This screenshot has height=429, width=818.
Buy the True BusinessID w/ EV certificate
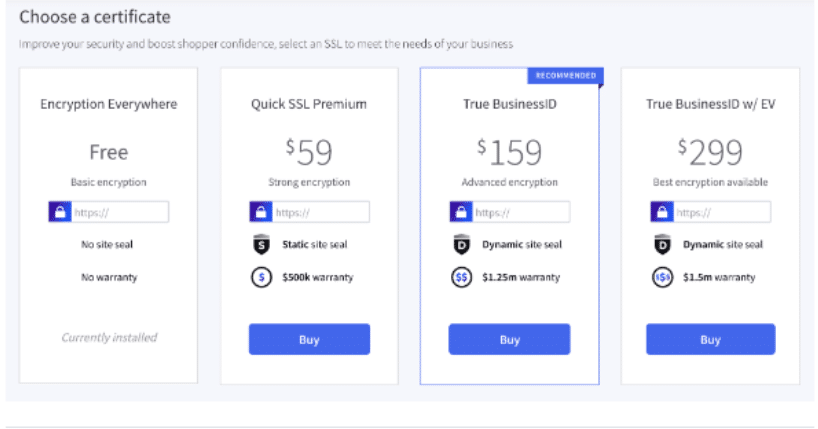(x=710, y=339)
